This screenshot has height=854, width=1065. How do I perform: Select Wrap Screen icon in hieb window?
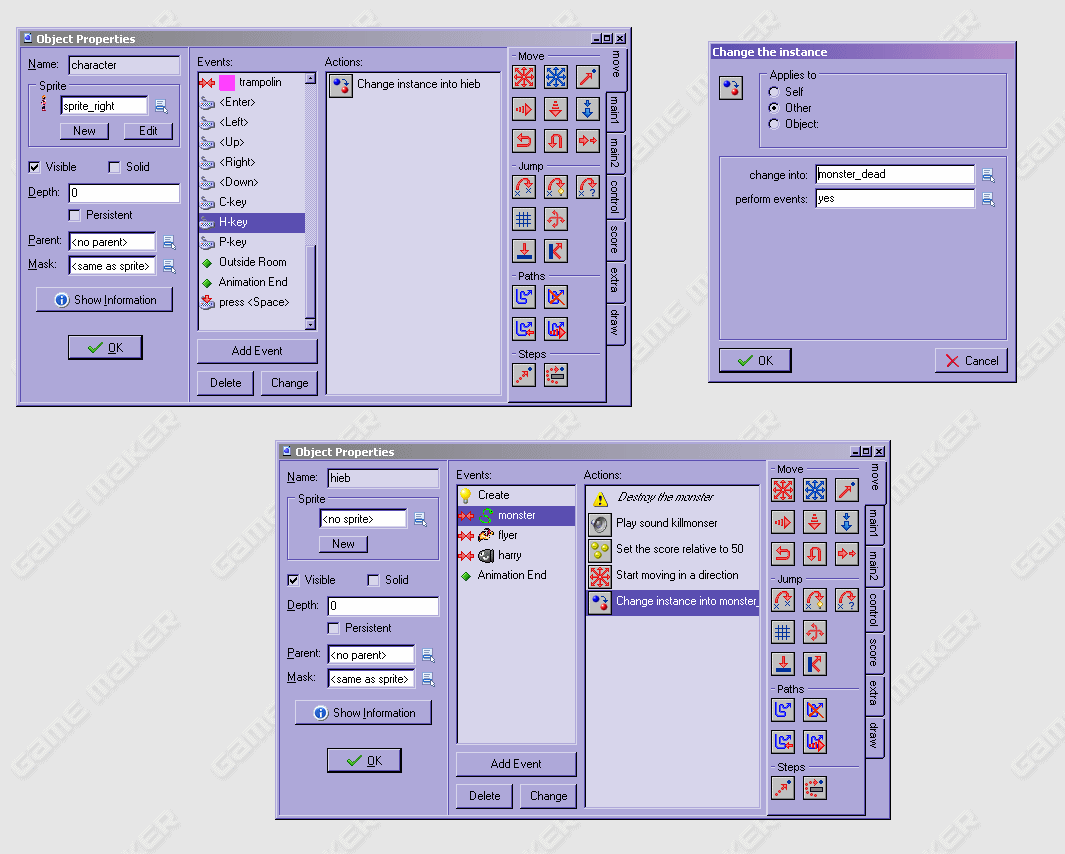(815, 631)
